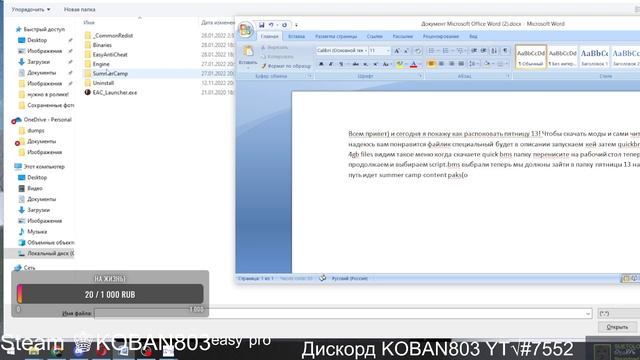
Task: Redo action in Quick Access toolbar
Action: tap(284, 25)
